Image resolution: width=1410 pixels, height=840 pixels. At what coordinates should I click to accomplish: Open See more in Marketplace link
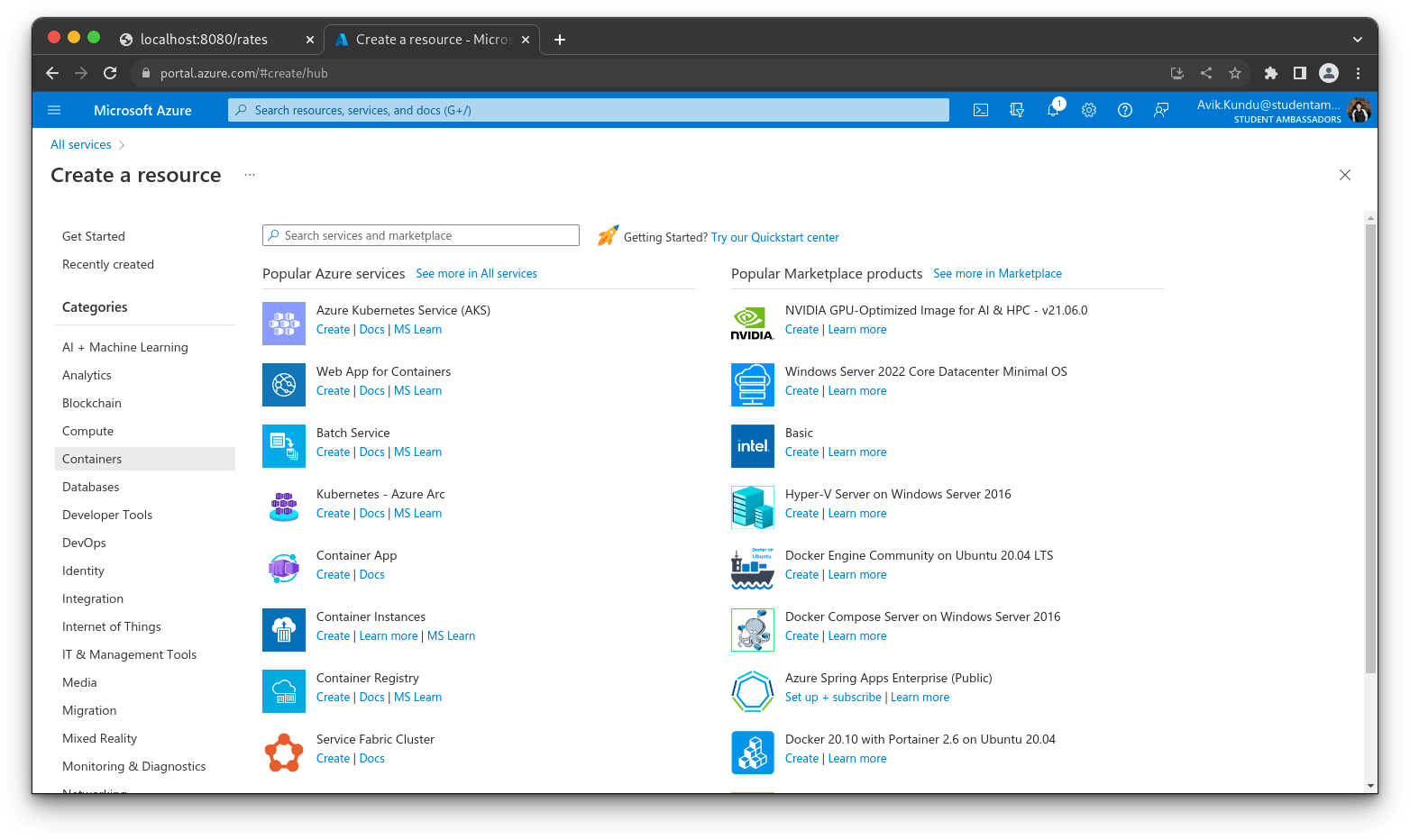coord(997,273)
